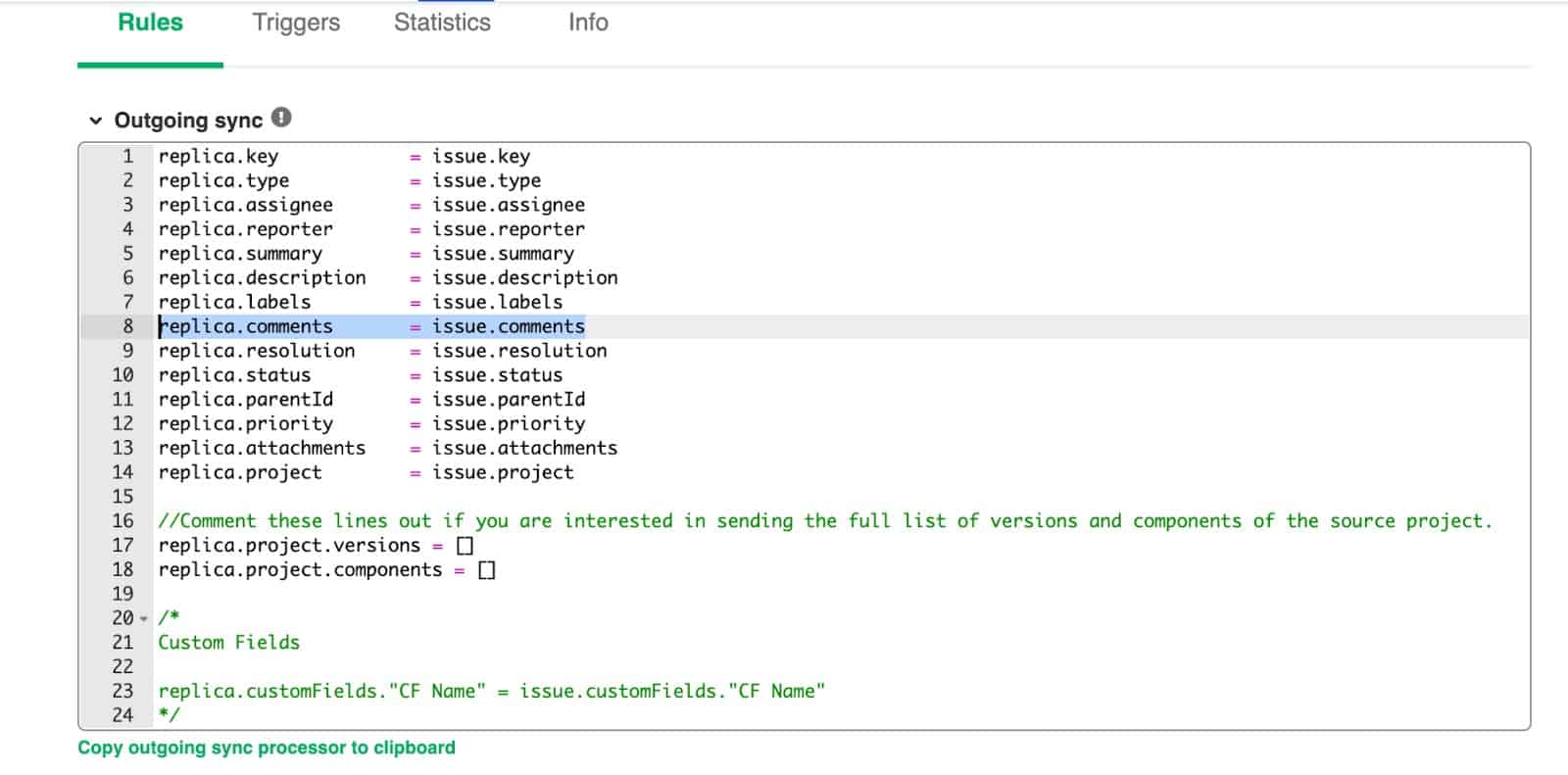Screen dimensions: 1568x775
Task: Click issue.assignee on line 3
Action: pos(509,205)
